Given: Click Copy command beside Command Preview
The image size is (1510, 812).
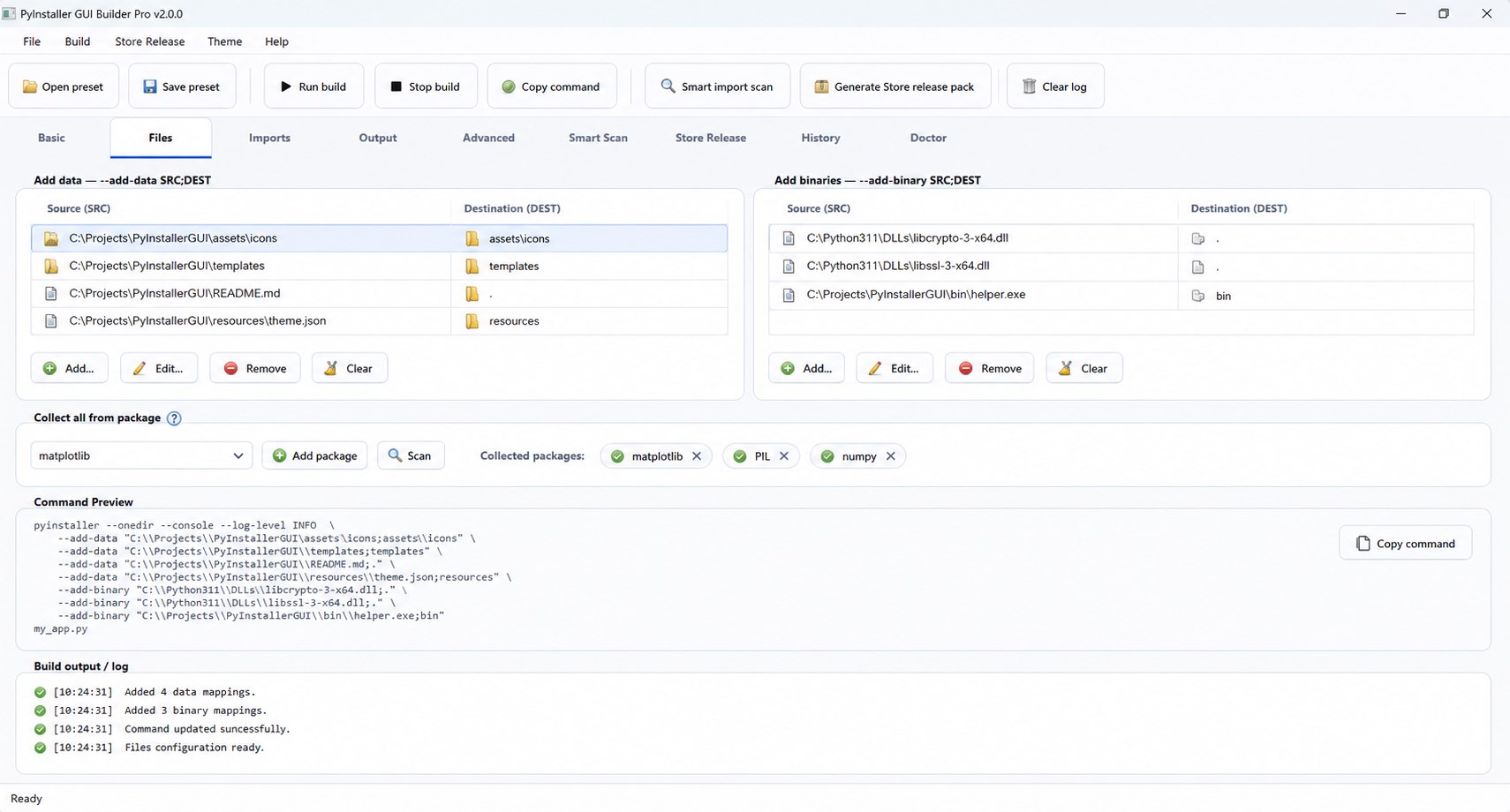Looking at the screenshot, I should 1406,543.
